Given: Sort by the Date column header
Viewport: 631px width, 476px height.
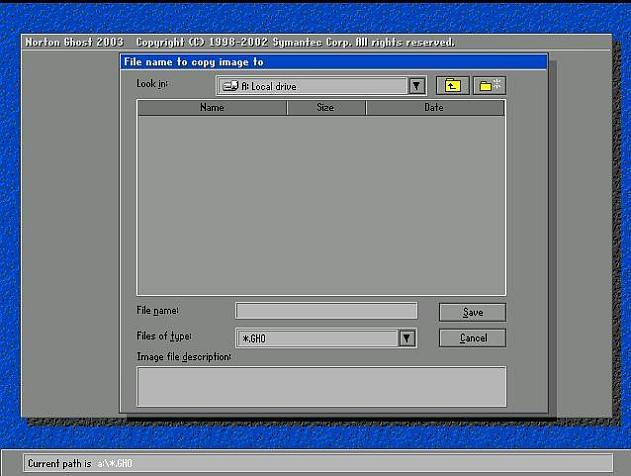Looking at the screenshot, I should point(435,107).
